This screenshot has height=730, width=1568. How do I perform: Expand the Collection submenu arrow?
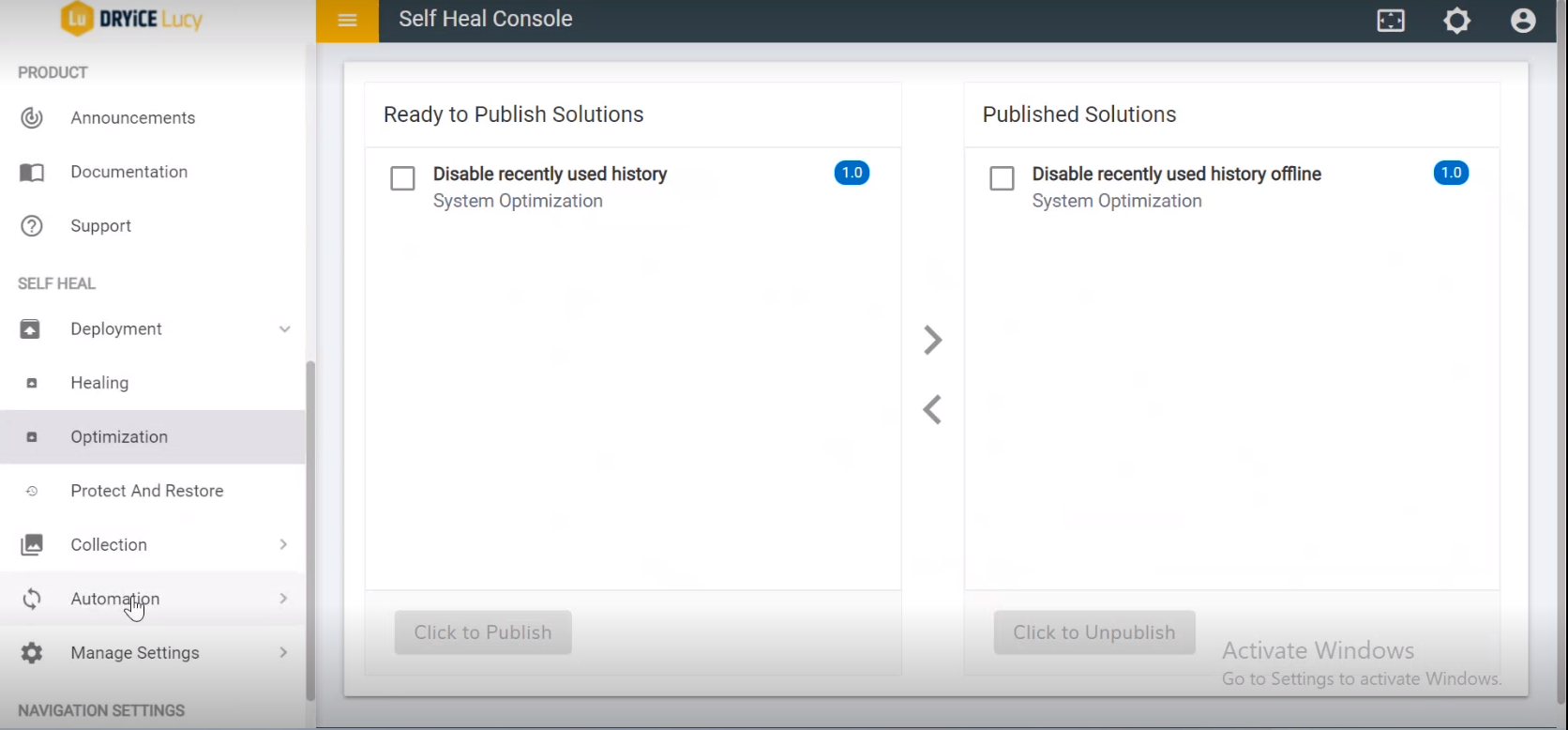(283, 545)
